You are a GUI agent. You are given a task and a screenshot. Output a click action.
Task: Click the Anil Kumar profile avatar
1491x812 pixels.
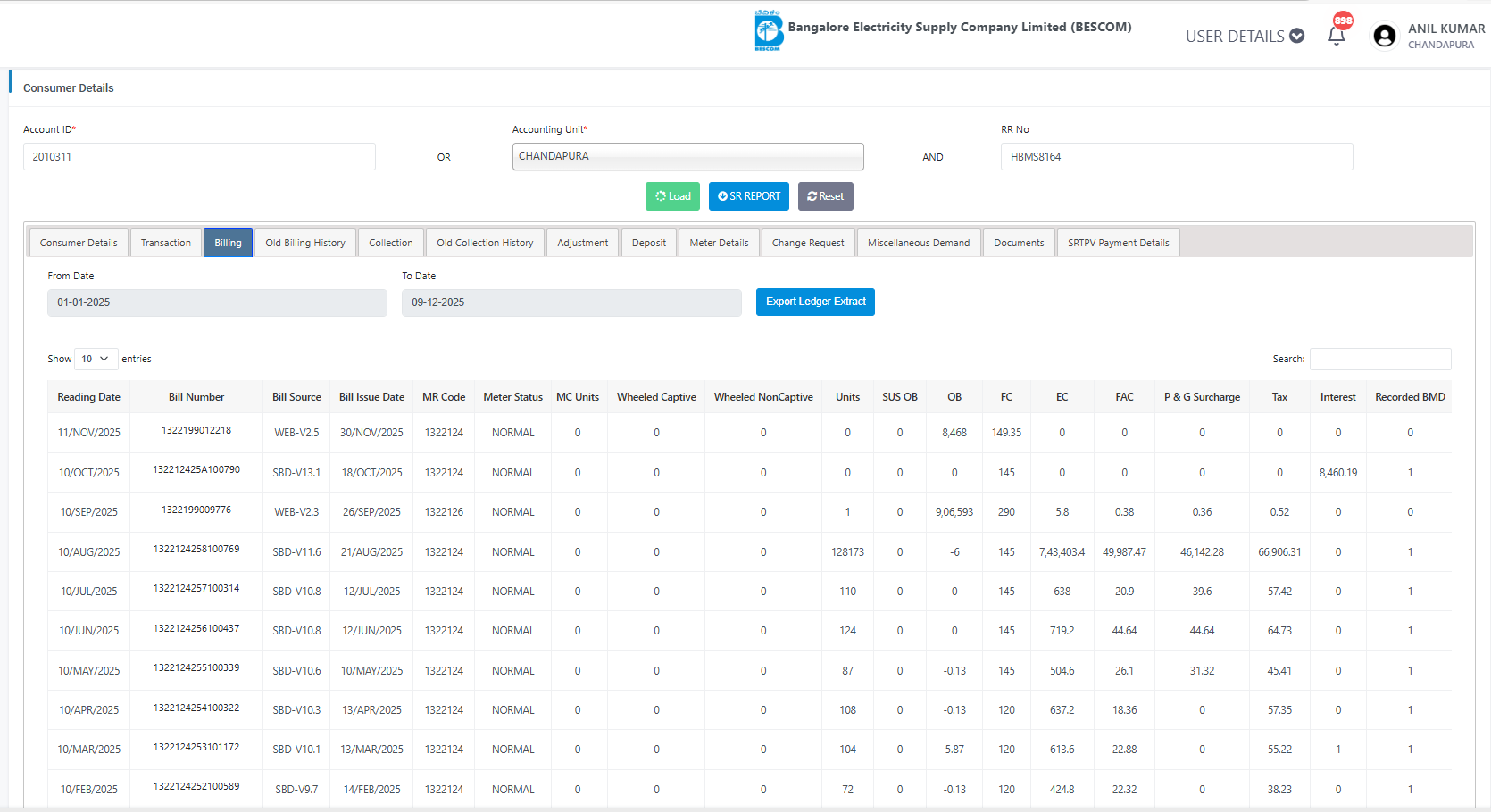(1384, 36)
